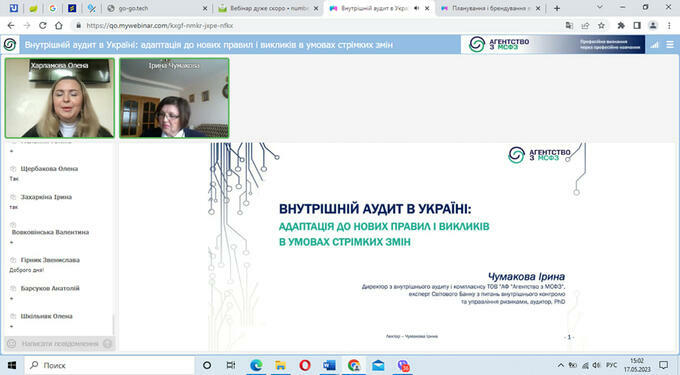
Task: Close the Внутрішній аудит tab
Action: 427,8
